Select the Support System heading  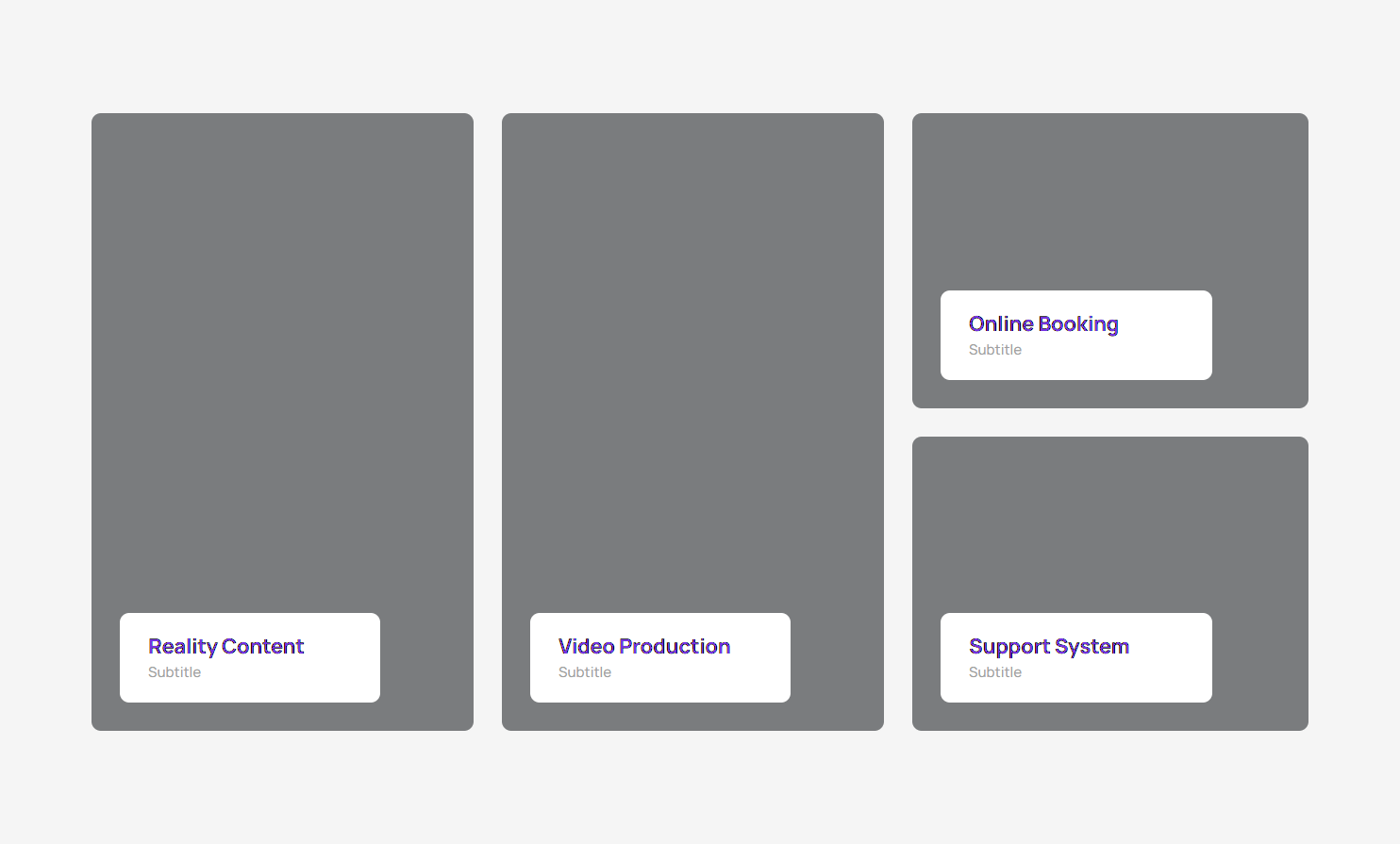click(1048, 646)
